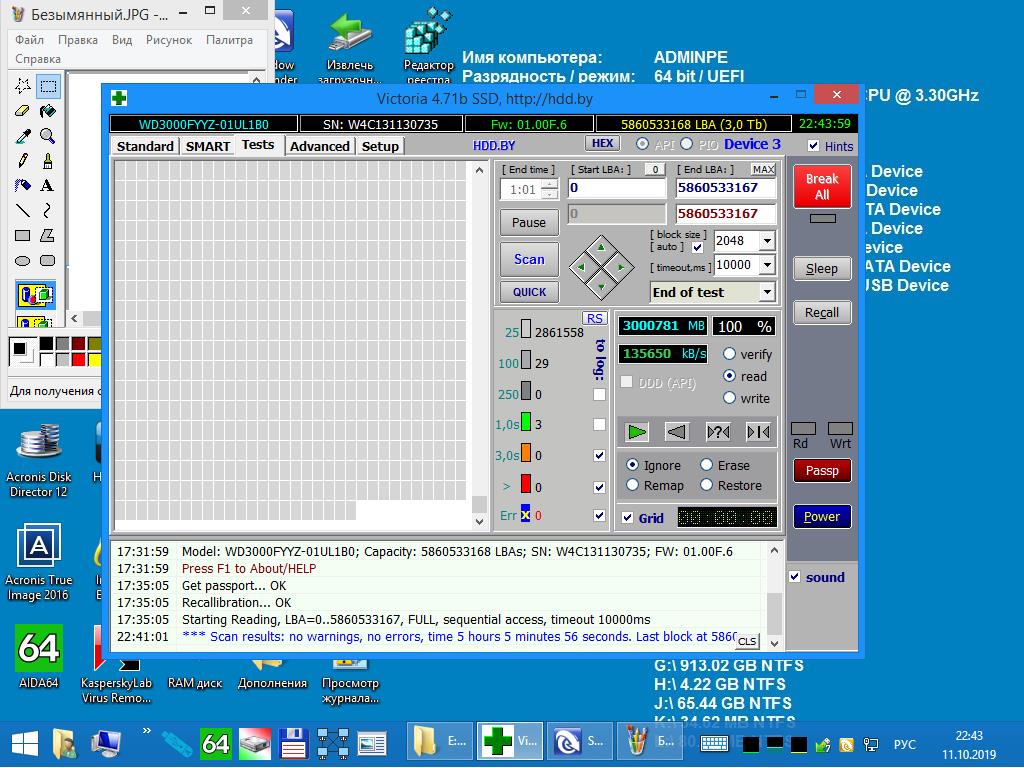Click right arrow on Victoria navigation diamond
Image resolution: width=1024 pixels, height=768 pixels.
pyautogui.click(x=620, y=267)
